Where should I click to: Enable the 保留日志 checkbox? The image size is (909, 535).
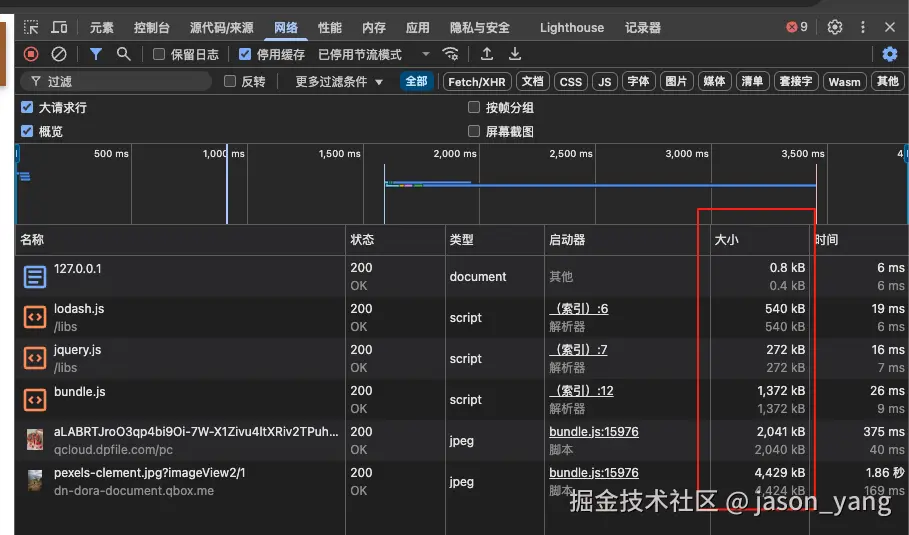(159, 54)
